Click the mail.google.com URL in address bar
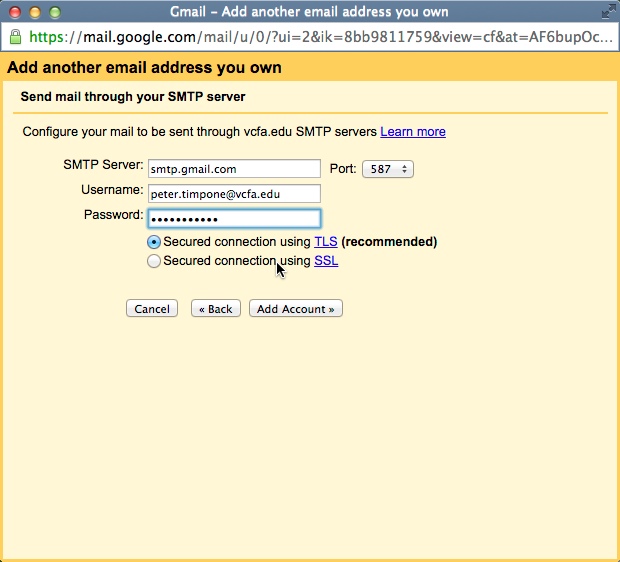 point(320,37)
